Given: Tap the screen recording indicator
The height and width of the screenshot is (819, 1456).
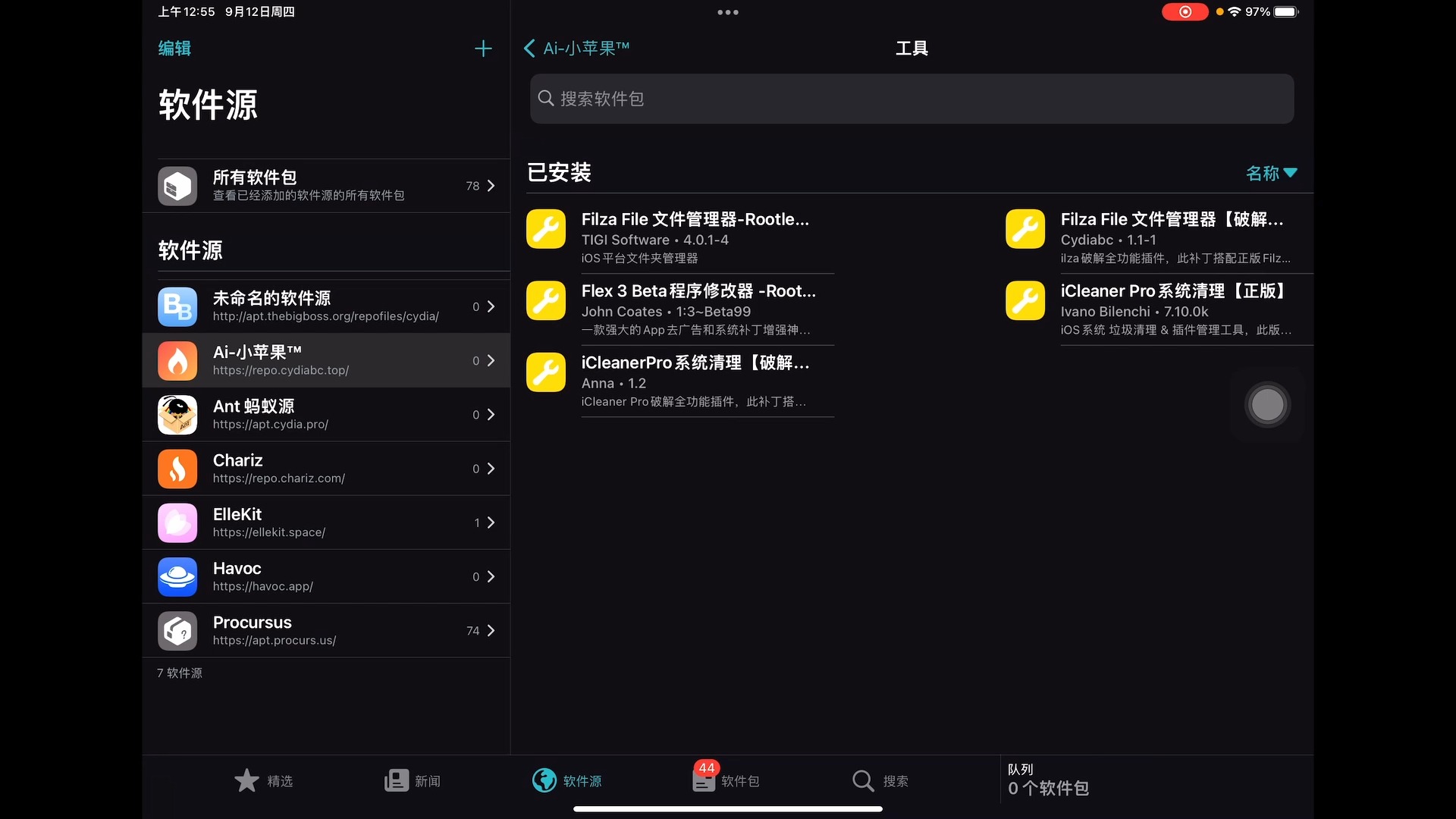Looking at the screenshot, I should pos(1185,12).
